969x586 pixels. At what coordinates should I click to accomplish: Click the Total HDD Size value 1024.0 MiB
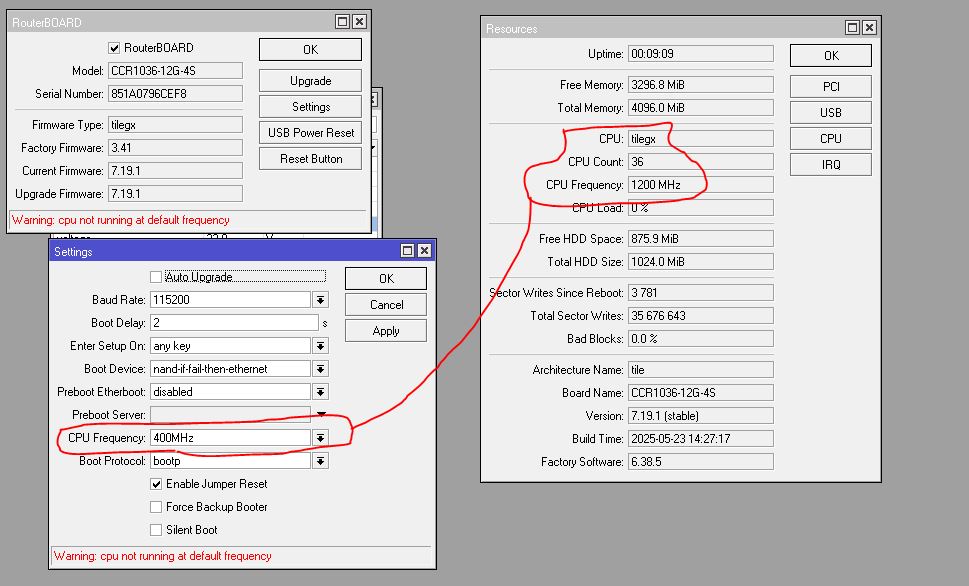[x=701, y=261]
